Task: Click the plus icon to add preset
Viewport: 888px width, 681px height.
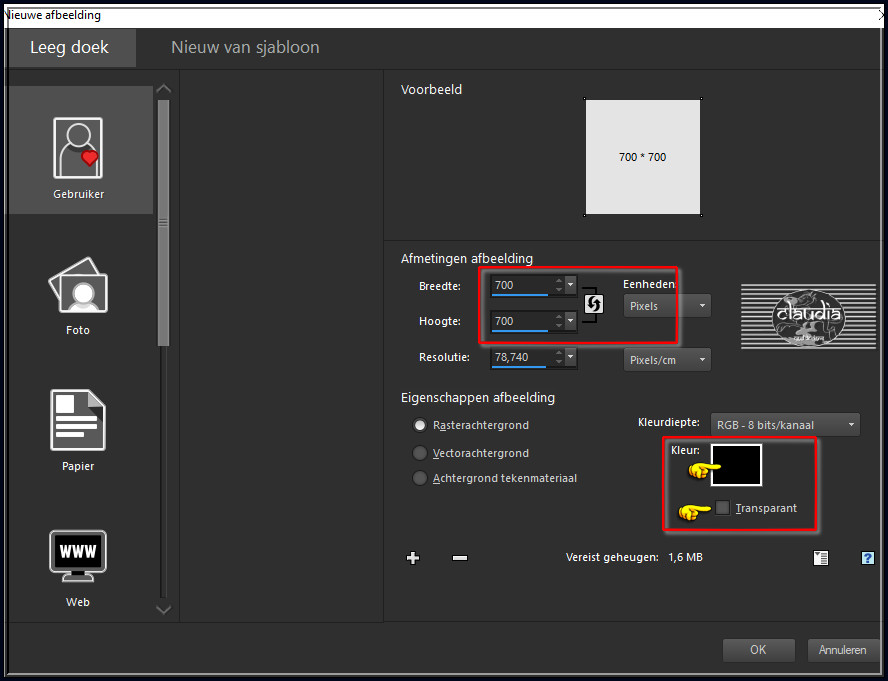Action: pyautogui.click(x=413, y=557)
